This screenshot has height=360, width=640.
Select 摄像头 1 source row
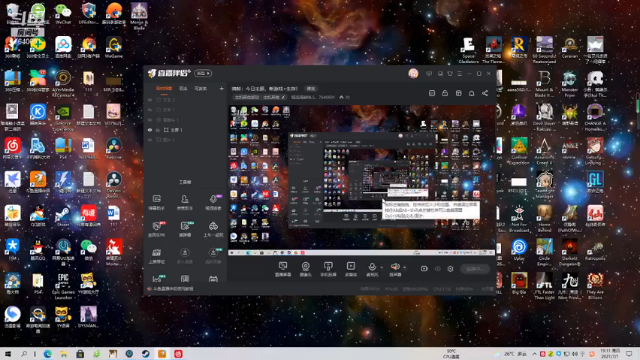pyautogui.click(x=186, y=120)
